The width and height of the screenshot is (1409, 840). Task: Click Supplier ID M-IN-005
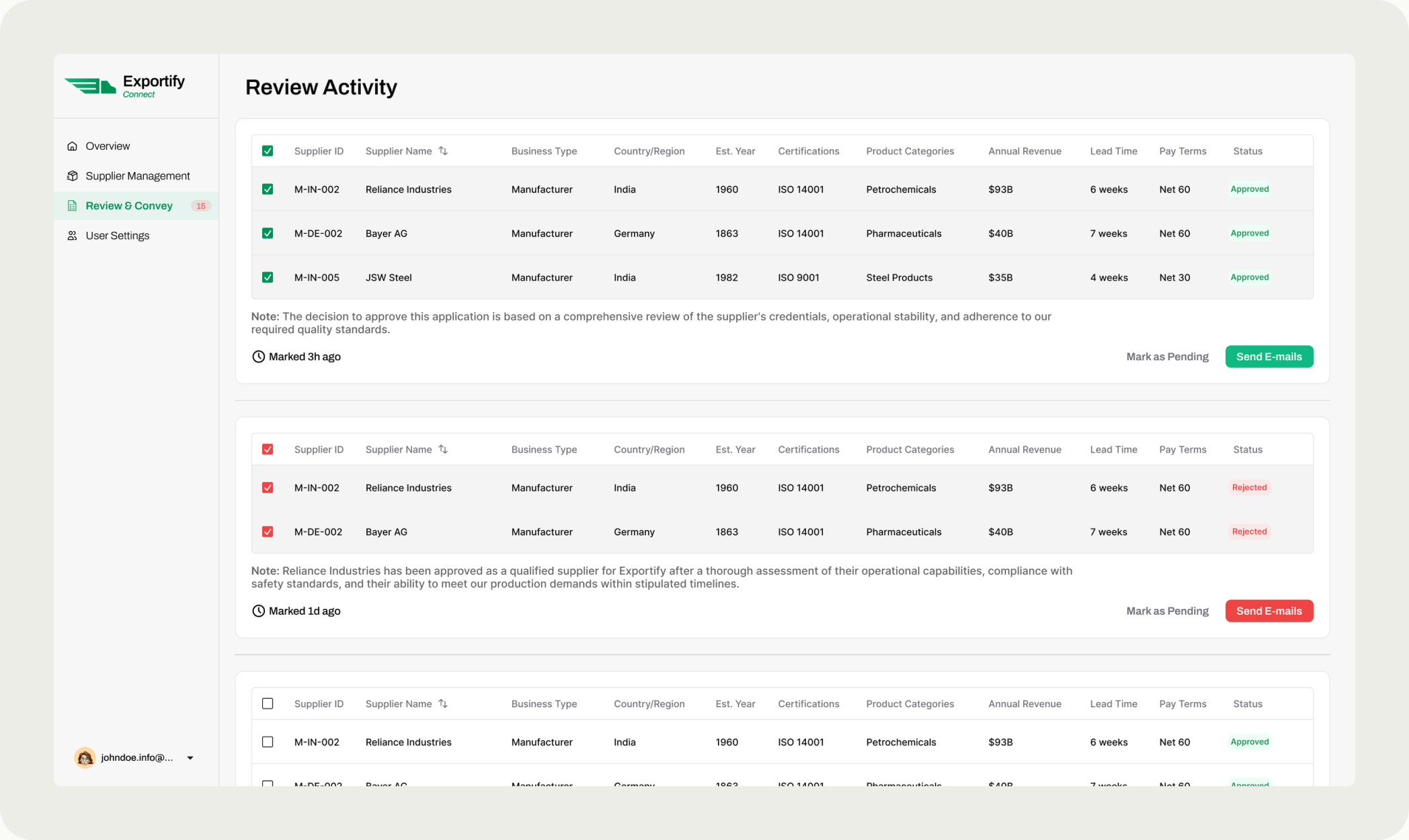pos(317,278)
